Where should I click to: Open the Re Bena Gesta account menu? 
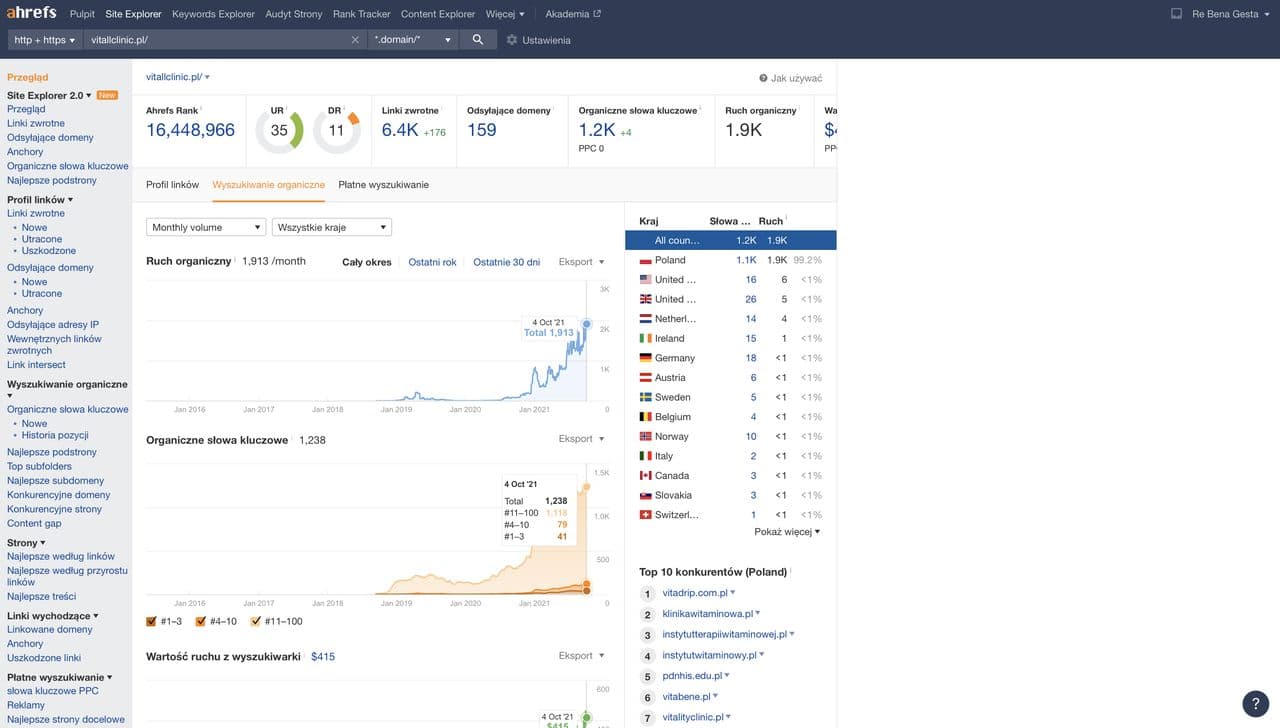click(x=1230, y=14)
